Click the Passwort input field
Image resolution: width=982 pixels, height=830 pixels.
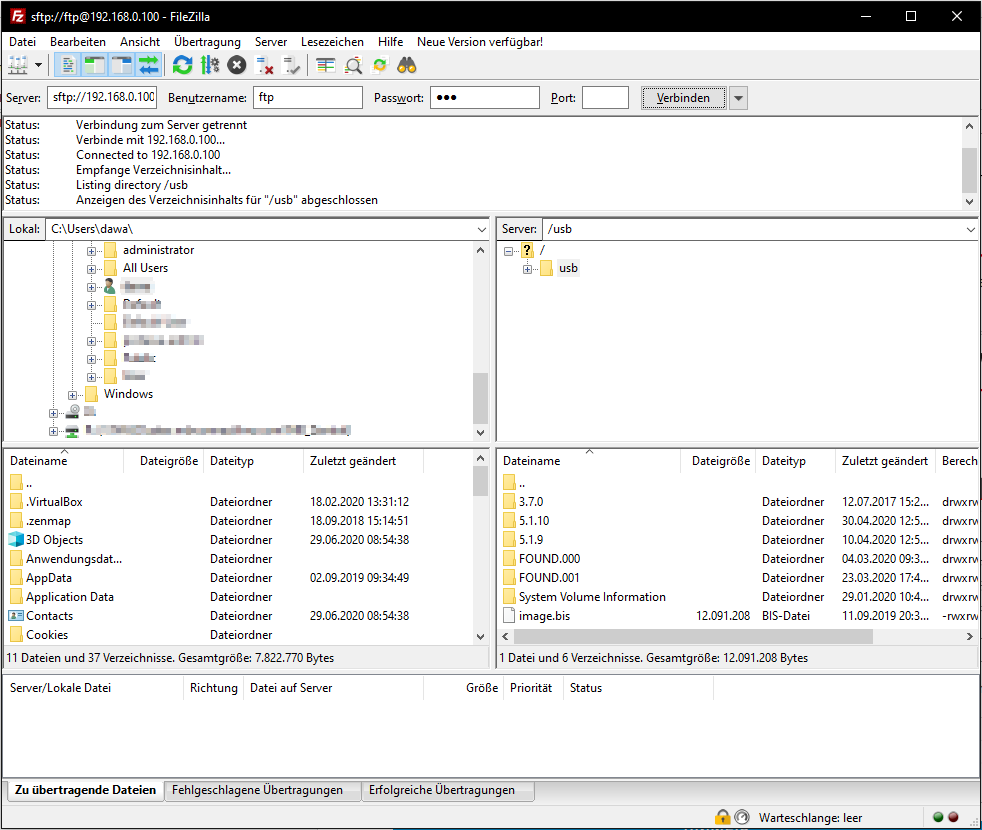485,98
